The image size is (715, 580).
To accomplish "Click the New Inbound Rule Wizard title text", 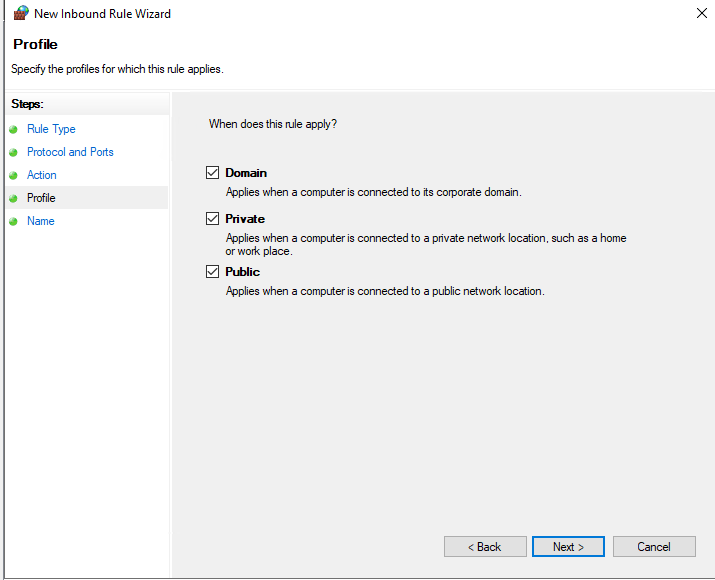I will 102,14.
